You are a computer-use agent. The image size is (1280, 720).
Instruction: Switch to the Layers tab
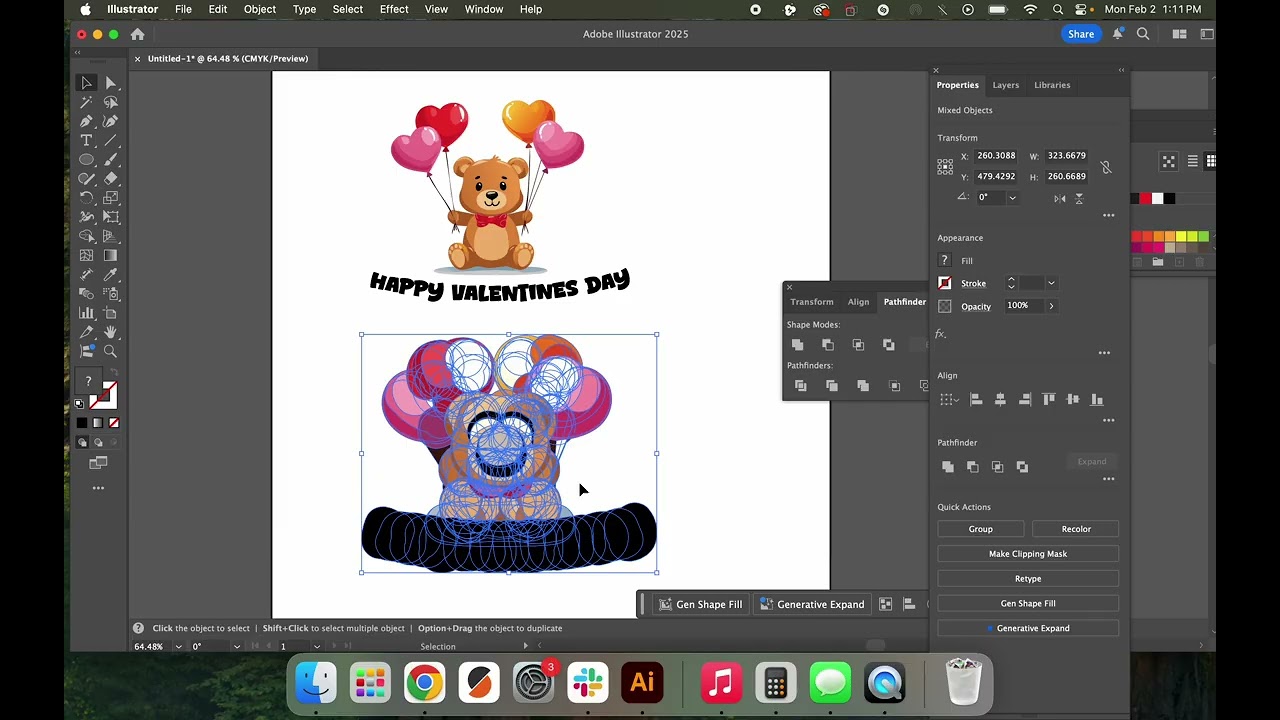tap(1006, 85)
